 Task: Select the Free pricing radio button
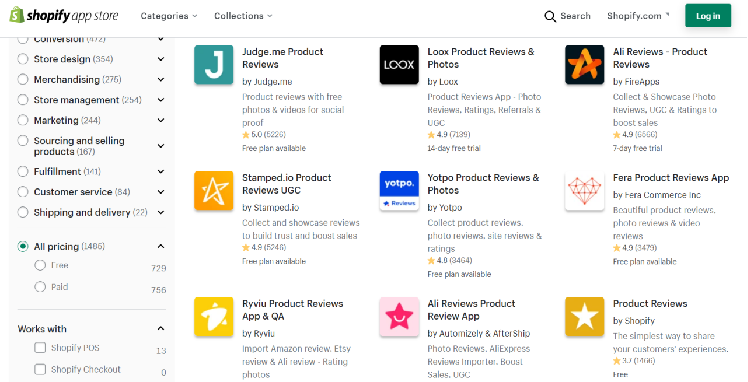tap(40, 265)
